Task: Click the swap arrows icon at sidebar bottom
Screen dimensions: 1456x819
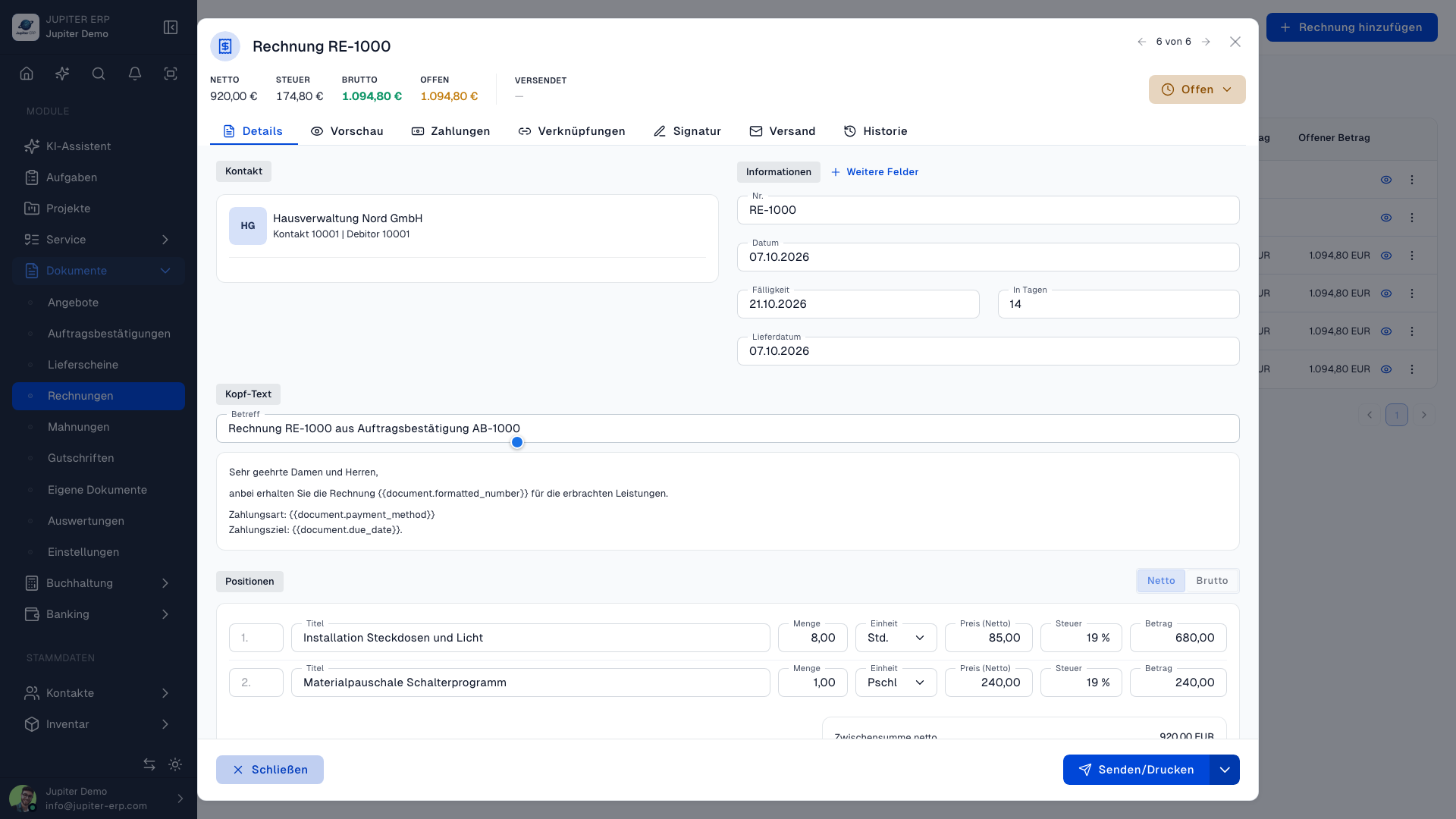Action: [x=149, y=764]
